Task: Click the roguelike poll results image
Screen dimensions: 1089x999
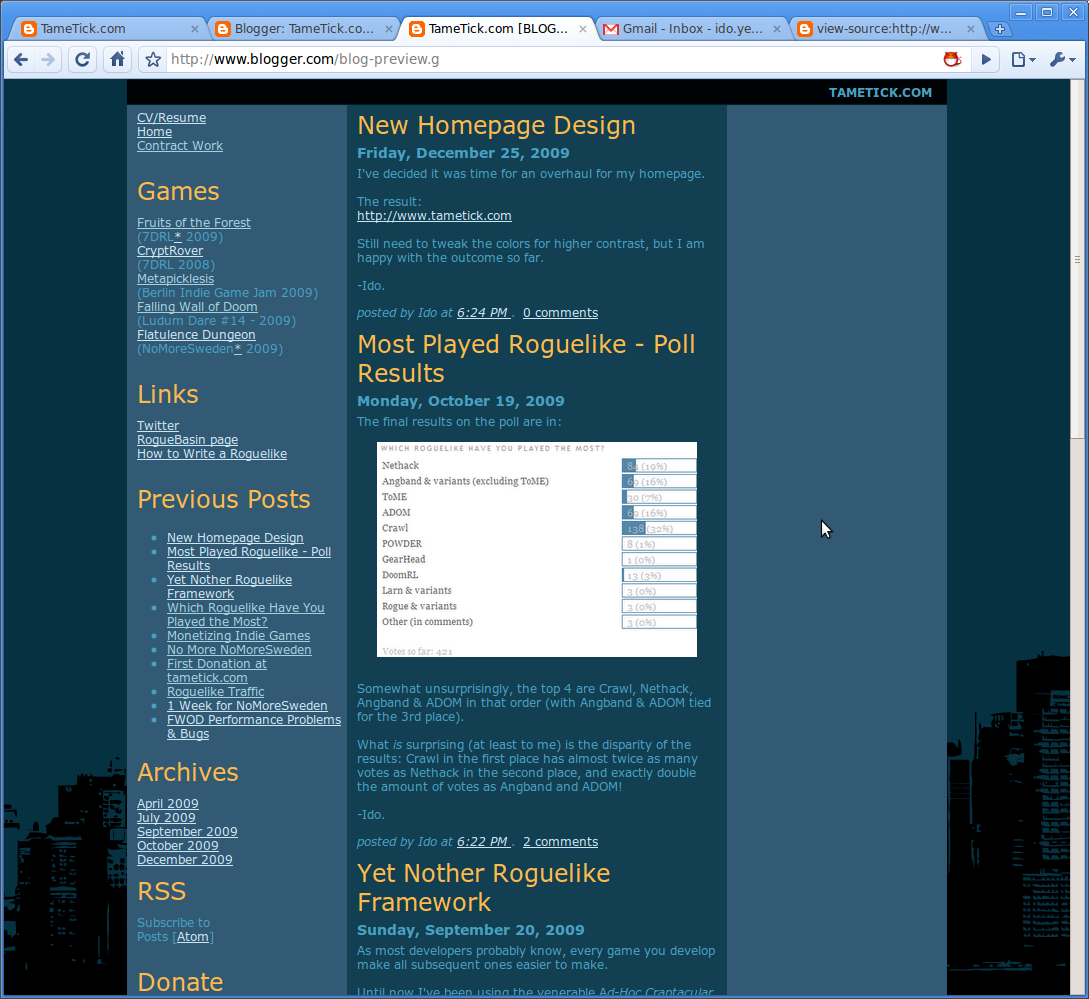Action: (537, 549)
